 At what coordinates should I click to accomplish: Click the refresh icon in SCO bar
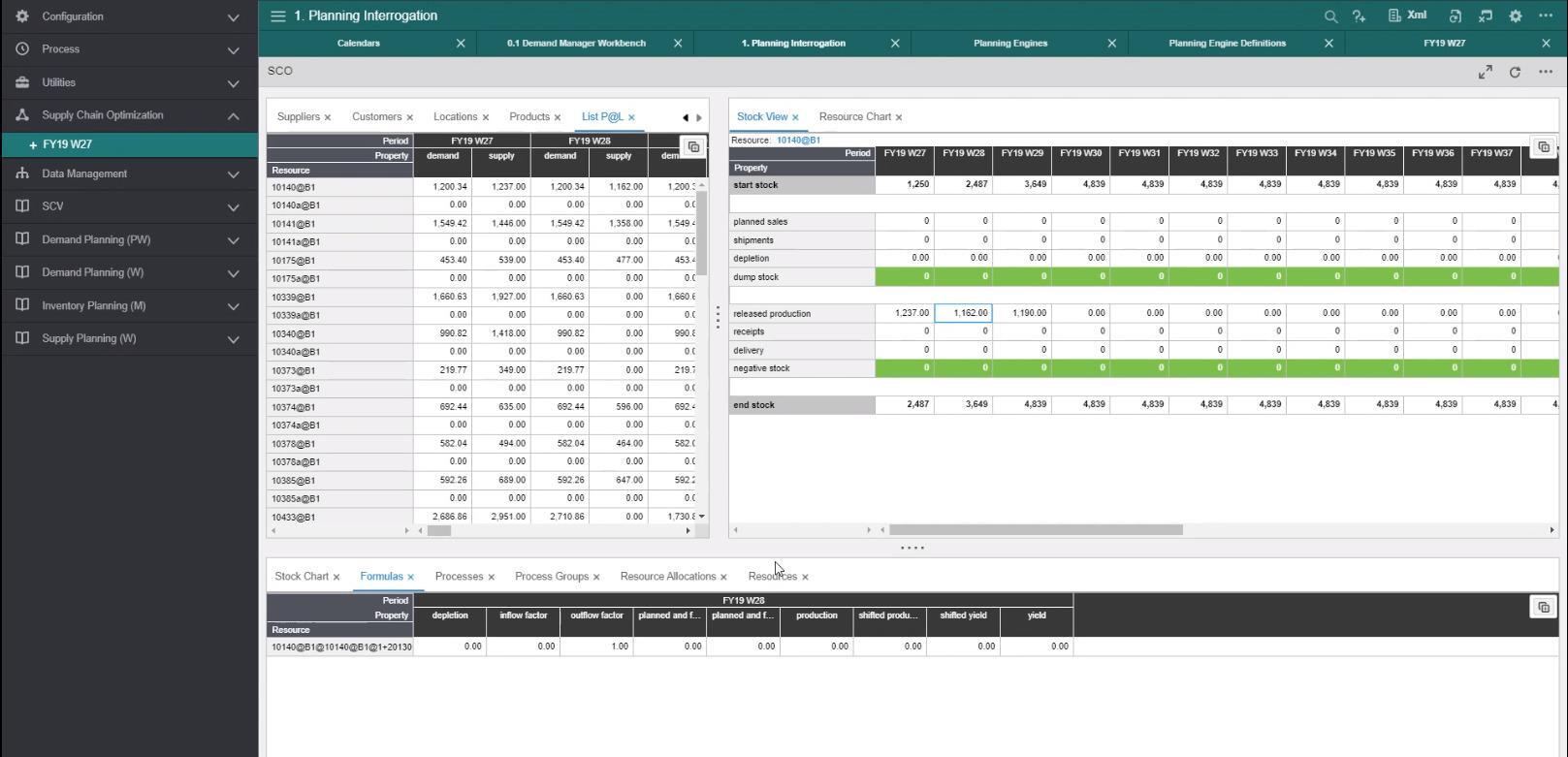tap(1515, 73)
